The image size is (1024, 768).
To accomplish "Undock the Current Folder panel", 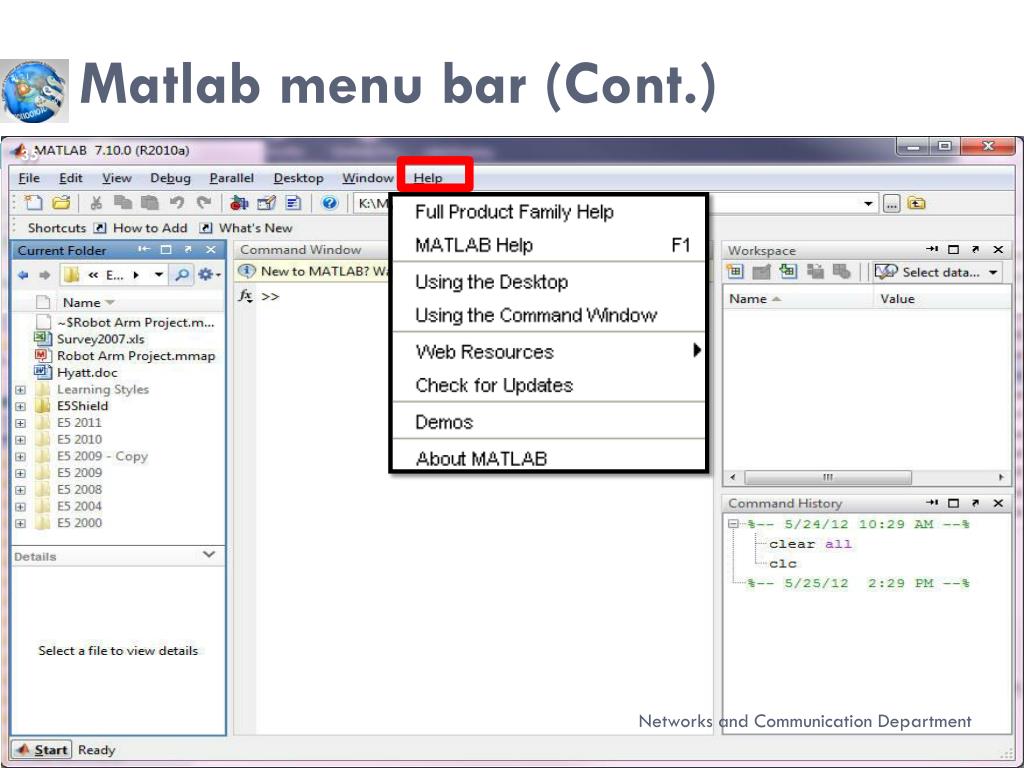I will (x=188, y=249).
